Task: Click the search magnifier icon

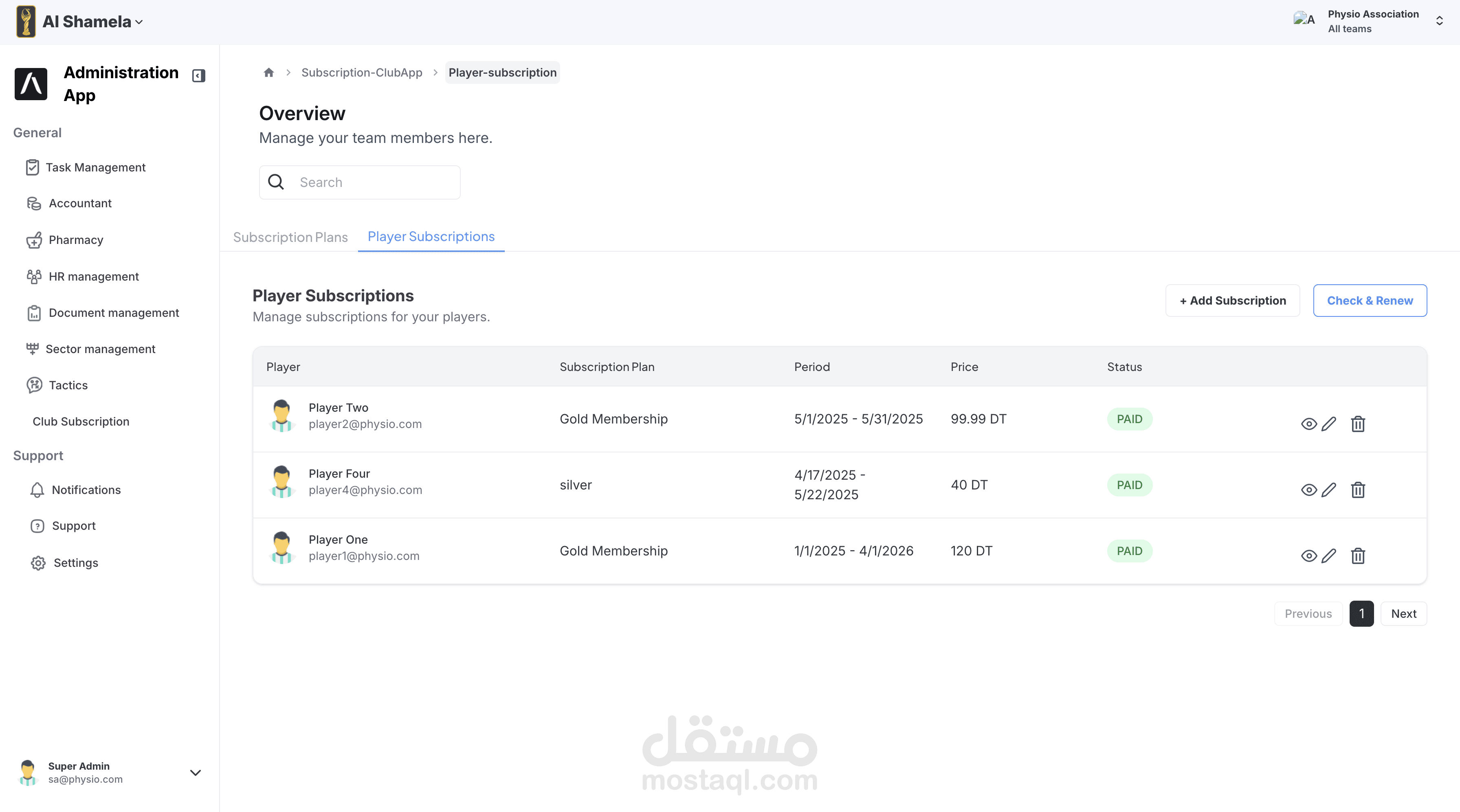Action: (x=275, y=182)
